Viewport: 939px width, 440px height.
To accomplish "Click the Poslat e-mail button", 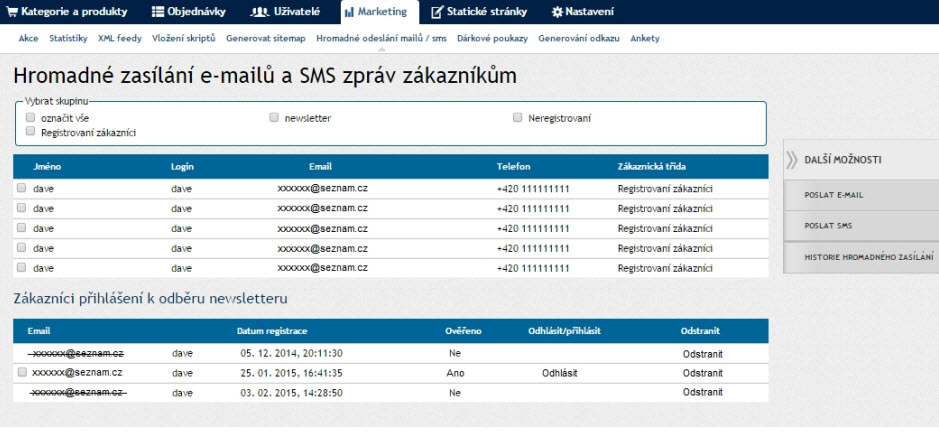I will click(x=834, y=194).
